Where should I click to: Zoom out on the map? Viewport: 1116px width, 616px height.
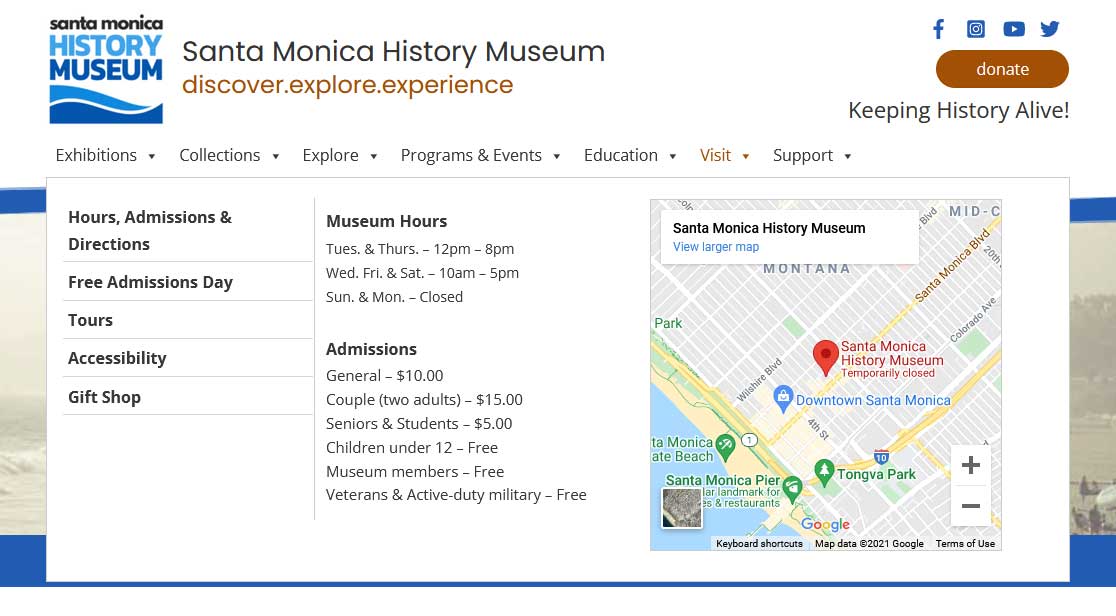(x=970, y=506)
